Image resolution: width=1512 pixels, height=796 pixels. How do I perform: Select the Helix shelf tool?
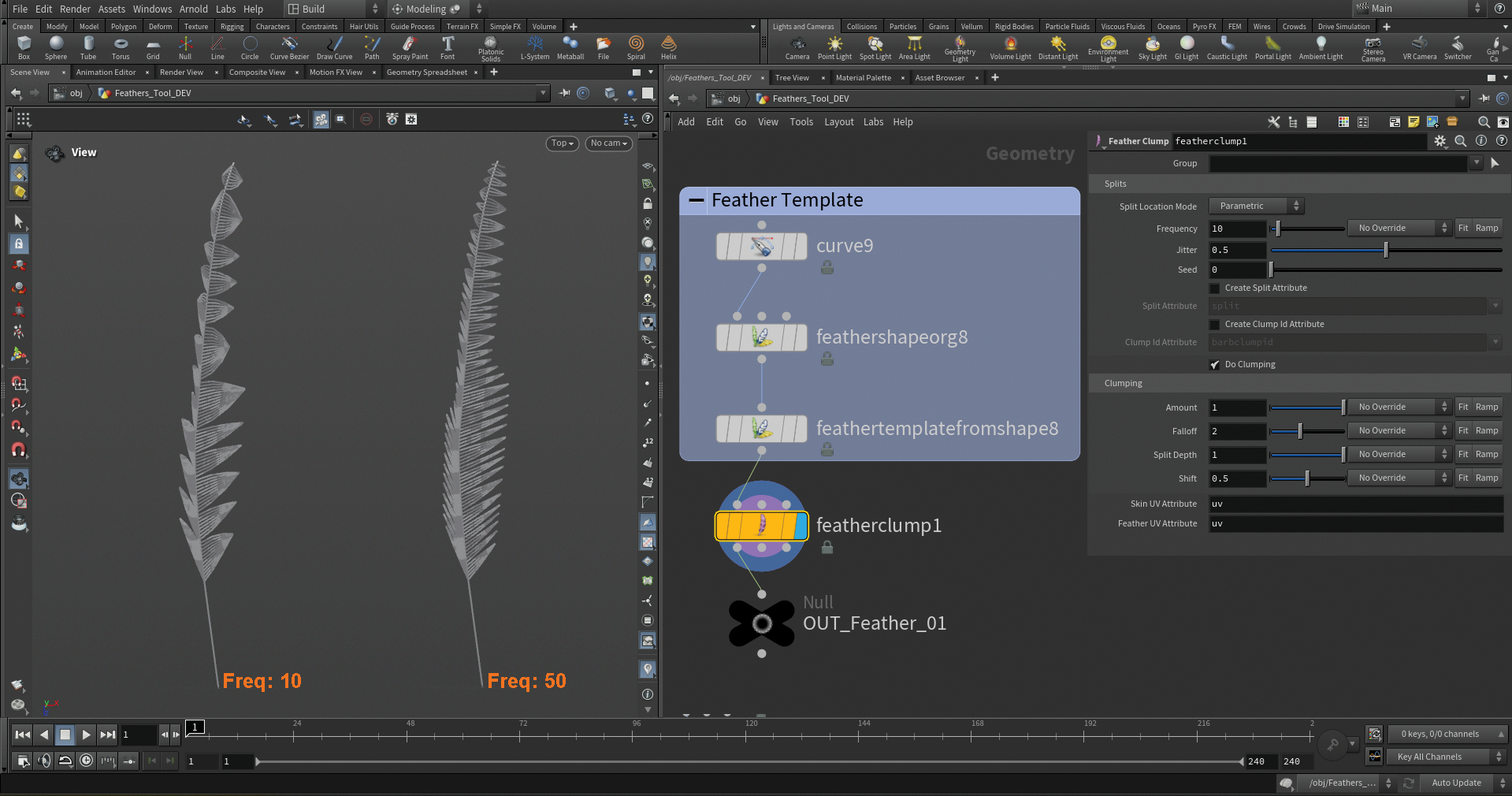669,47
